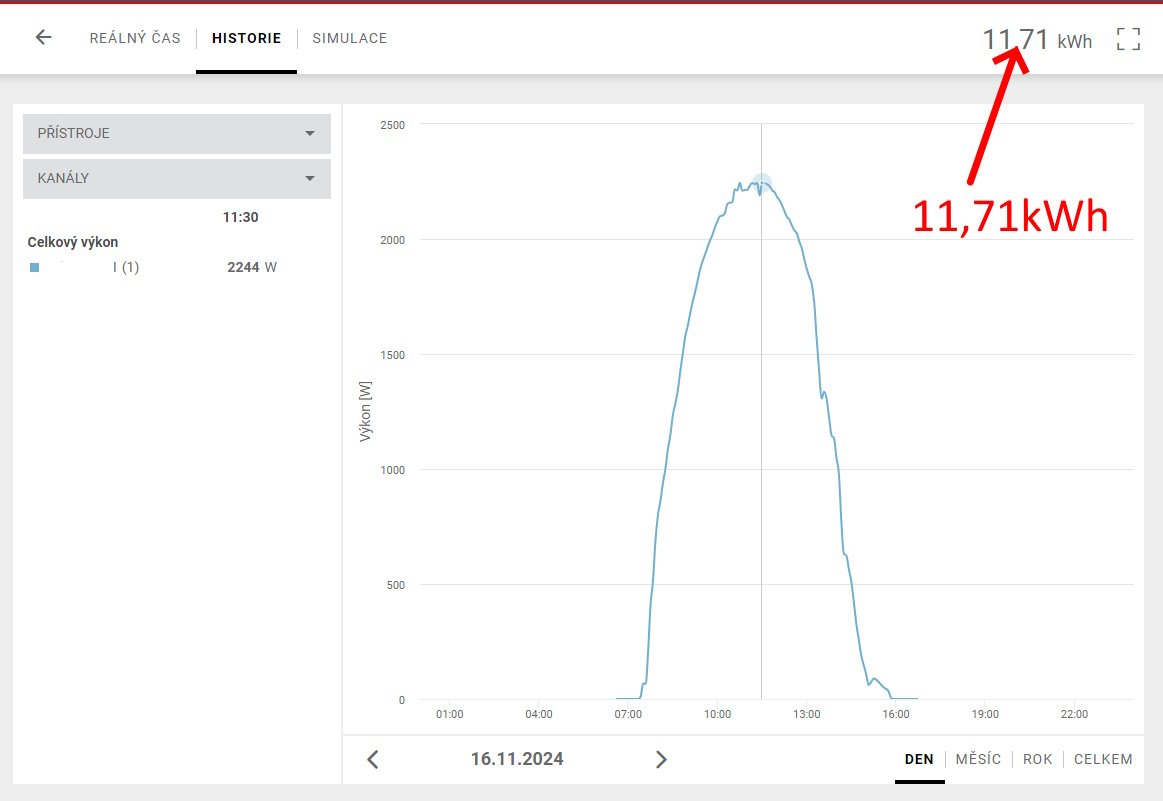Enter fullscreen mode with the corner-brackets icon

pyautogui.click(x=1128, y=39)
